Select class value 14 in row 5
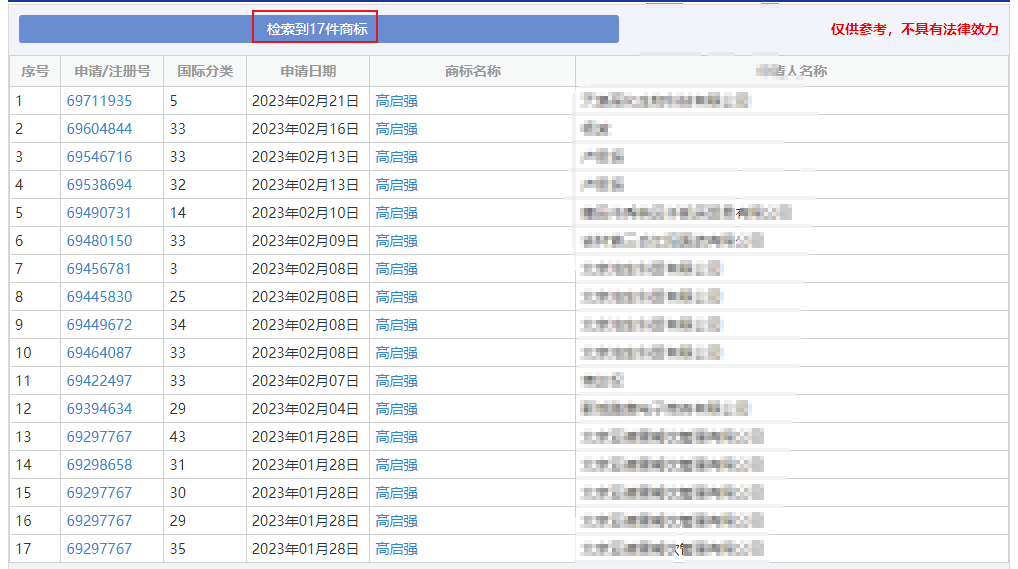1018x569 pixels. click(178, 212)
